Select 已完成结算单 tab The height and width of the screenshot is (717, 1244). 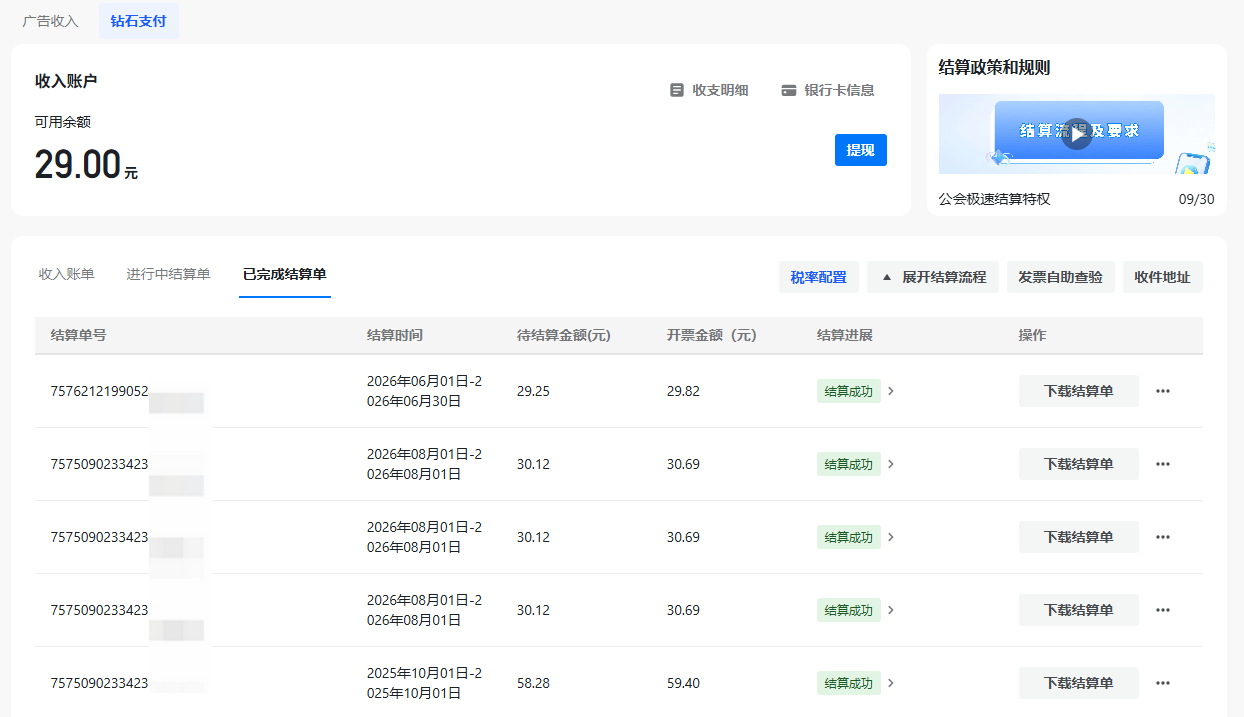284,274
